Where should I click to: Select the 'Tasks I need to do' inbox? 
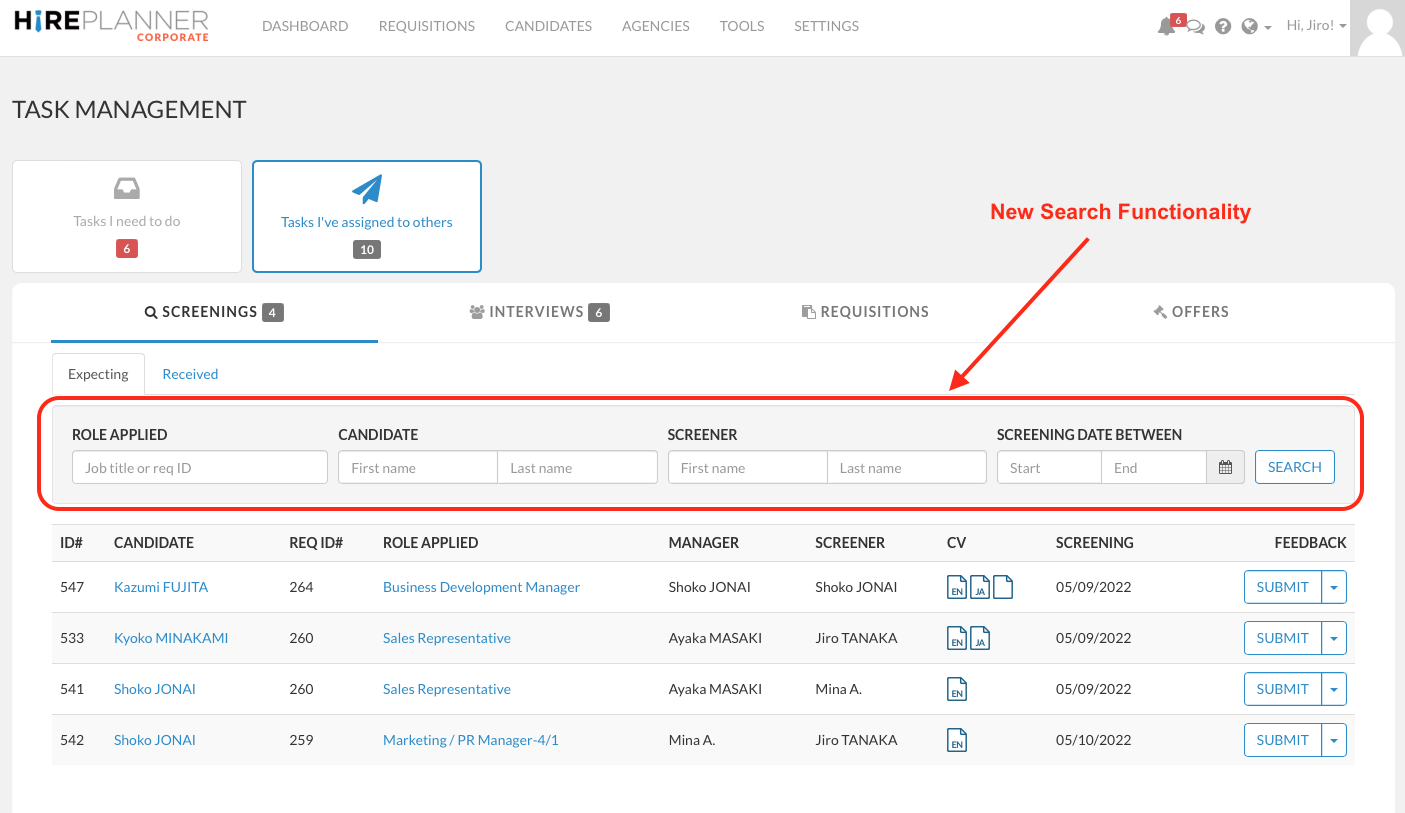pyautogui.click(x=126, y=216)
